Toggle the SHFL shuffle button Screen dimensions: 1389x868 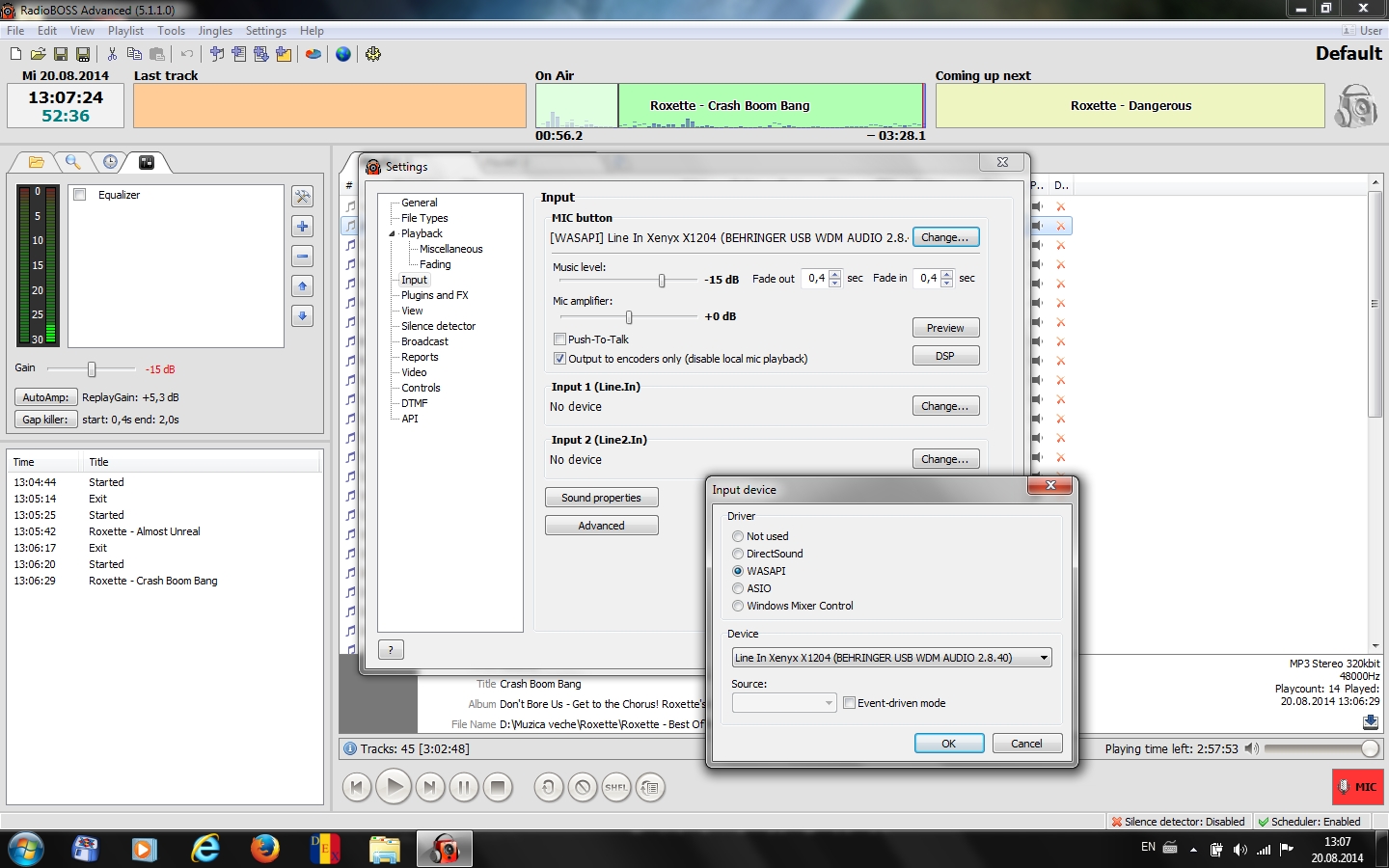click(x=616, y=787)
